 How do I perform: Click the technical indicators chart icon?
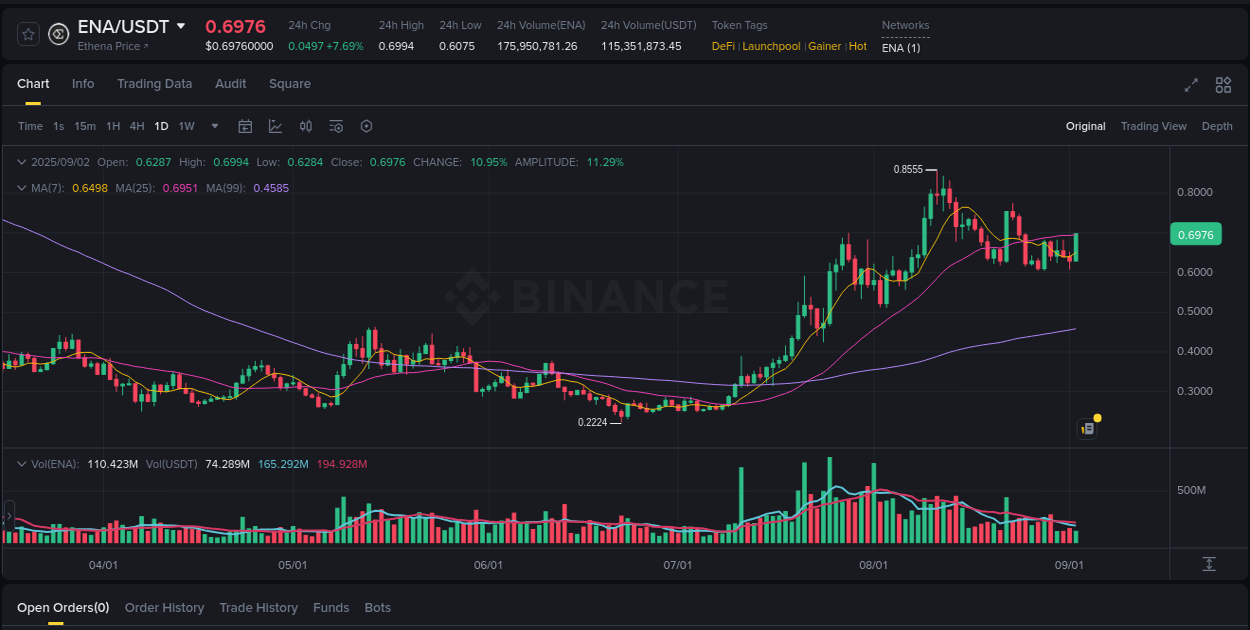point(275,126)
